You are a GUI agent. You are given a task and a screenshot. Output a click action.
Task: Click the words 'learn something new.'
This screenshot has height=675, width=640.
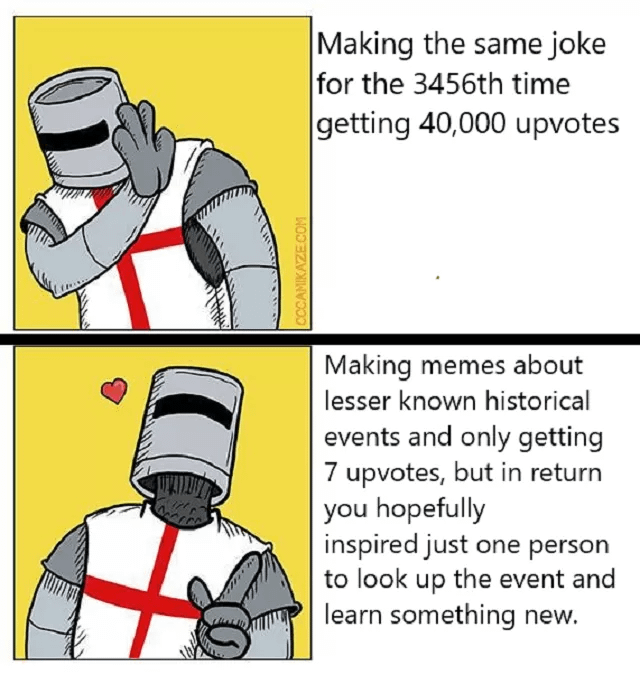tap(450, 615)
